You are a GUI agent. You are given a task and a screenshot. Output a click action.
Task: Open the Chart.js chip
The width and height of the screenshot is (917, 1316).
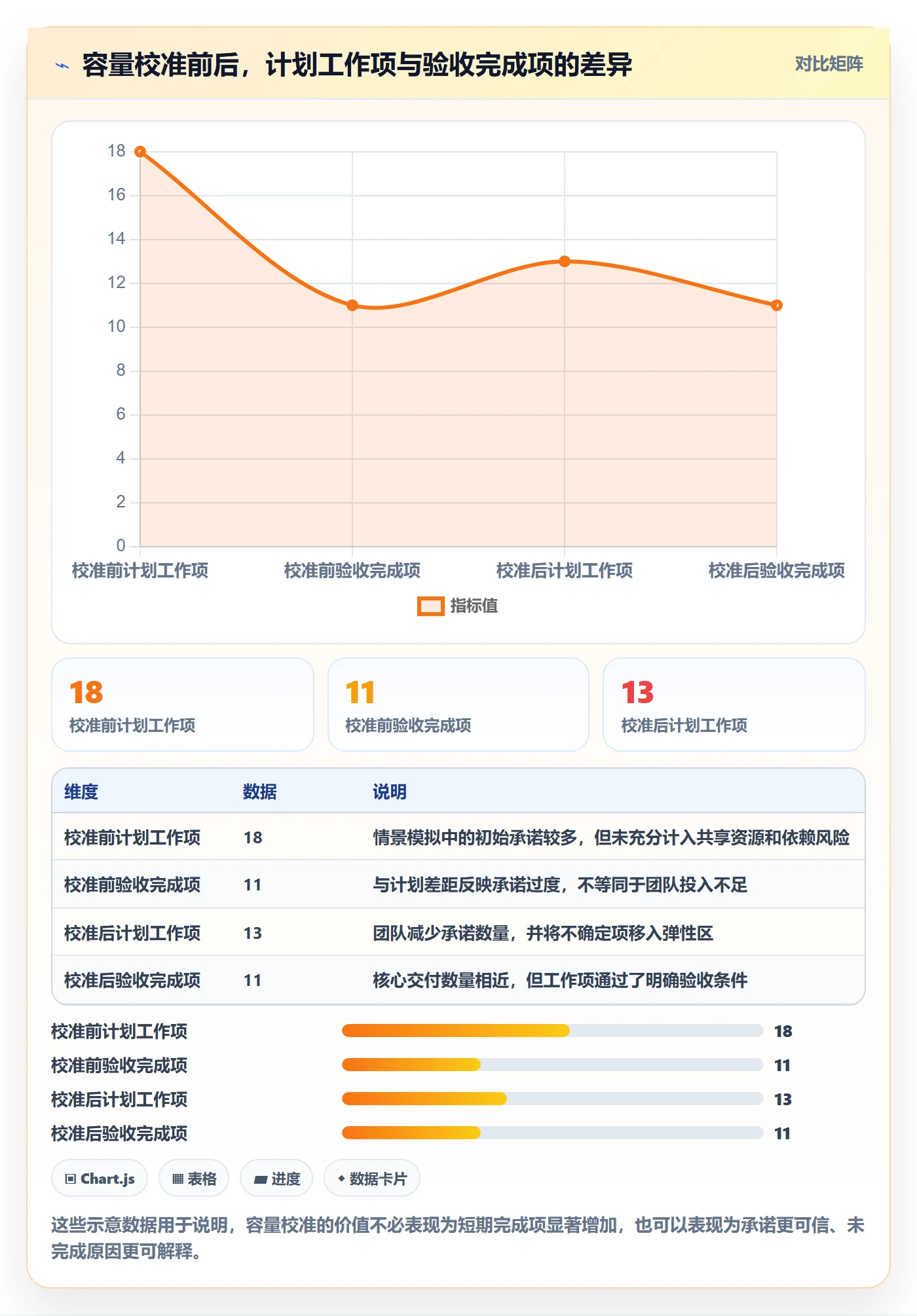click(100, 1179)
